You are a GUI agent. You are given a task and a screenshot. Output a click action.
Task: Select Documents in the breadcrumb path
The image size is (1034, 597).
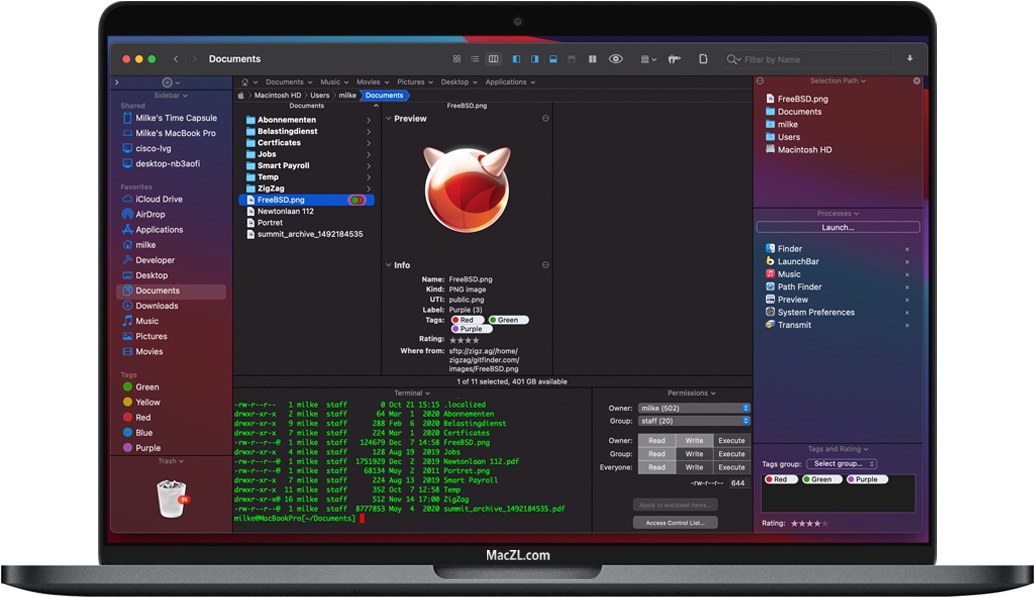tap(383, 96)
